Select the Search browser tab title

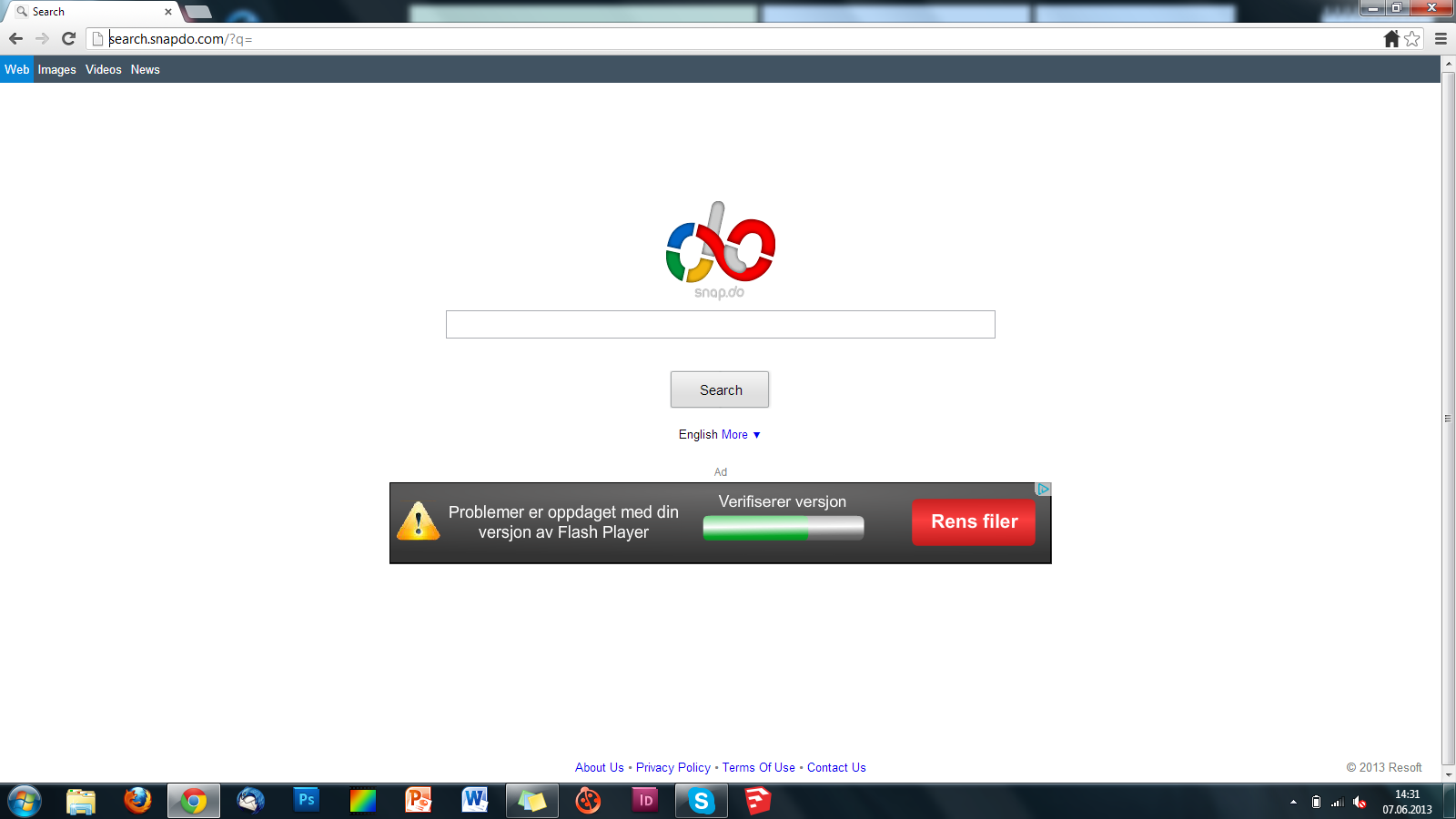pos(48,12)
